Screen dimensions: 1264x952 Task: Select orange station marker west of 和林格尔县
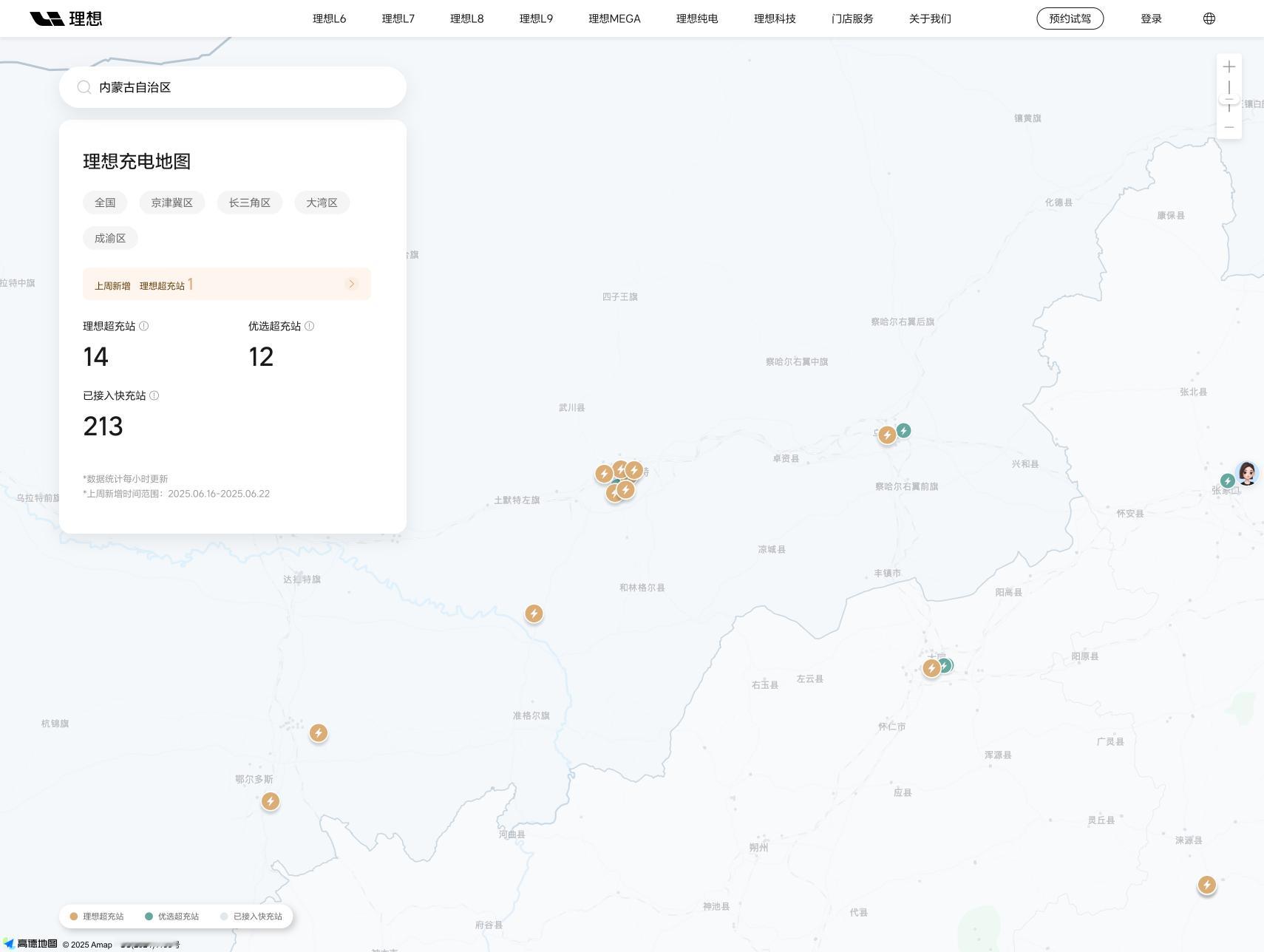pos(534,613)
